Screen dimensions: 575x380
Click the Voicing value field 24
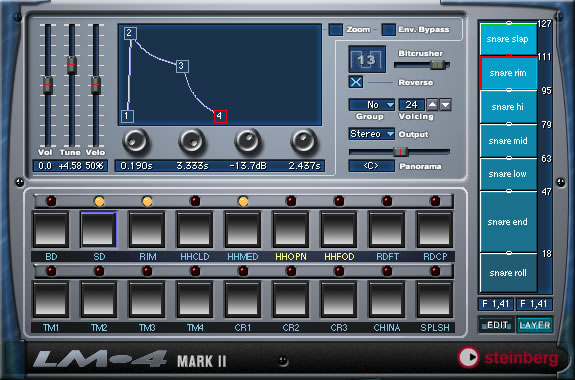coord(411,105)
